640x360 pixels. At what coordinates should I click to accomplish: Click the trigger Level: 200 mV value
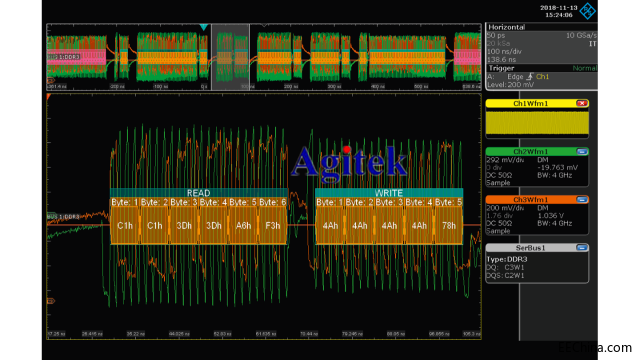(511, 84)
